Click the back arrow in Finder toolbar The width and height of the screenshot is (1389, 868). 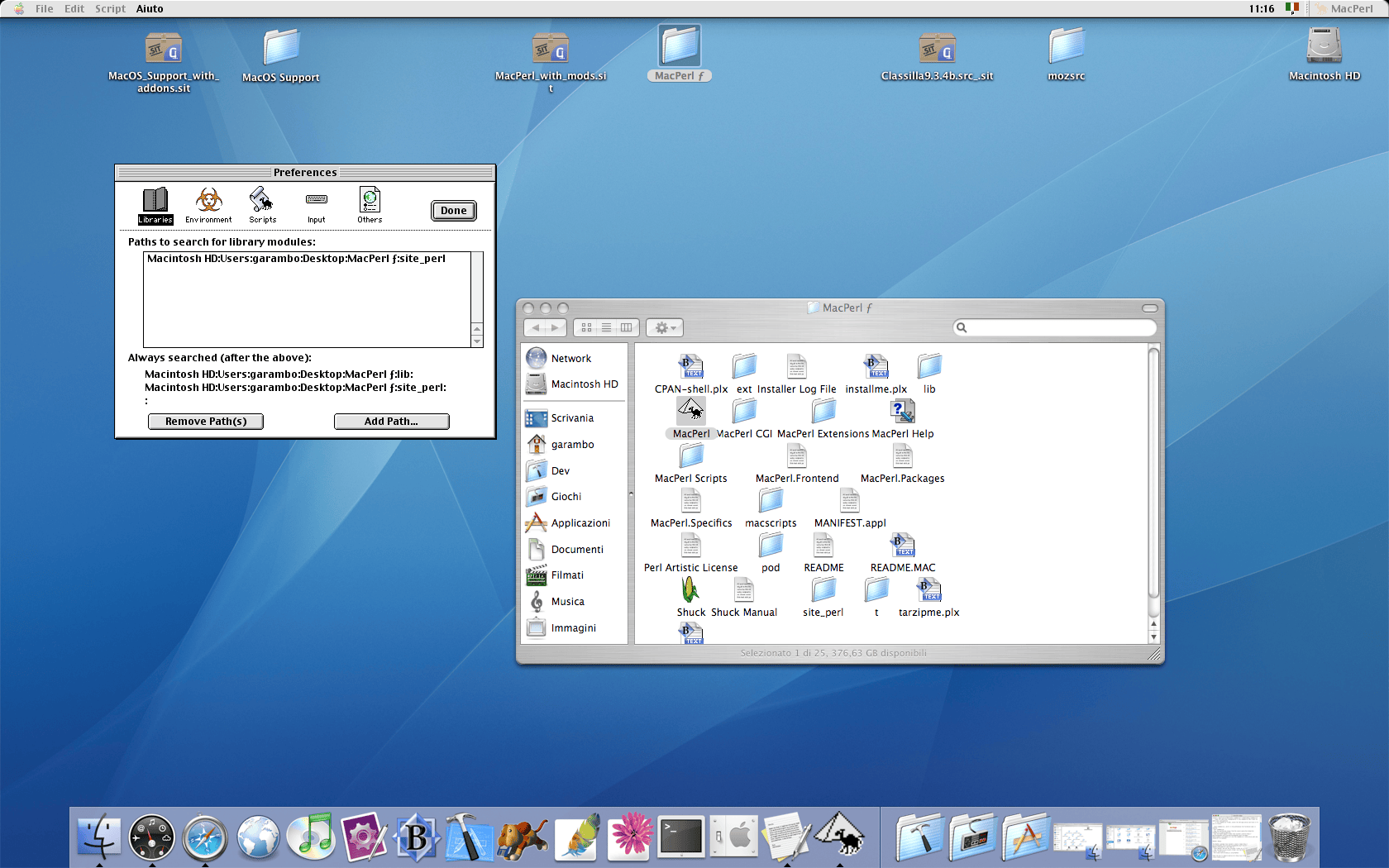tap(535, 328)
